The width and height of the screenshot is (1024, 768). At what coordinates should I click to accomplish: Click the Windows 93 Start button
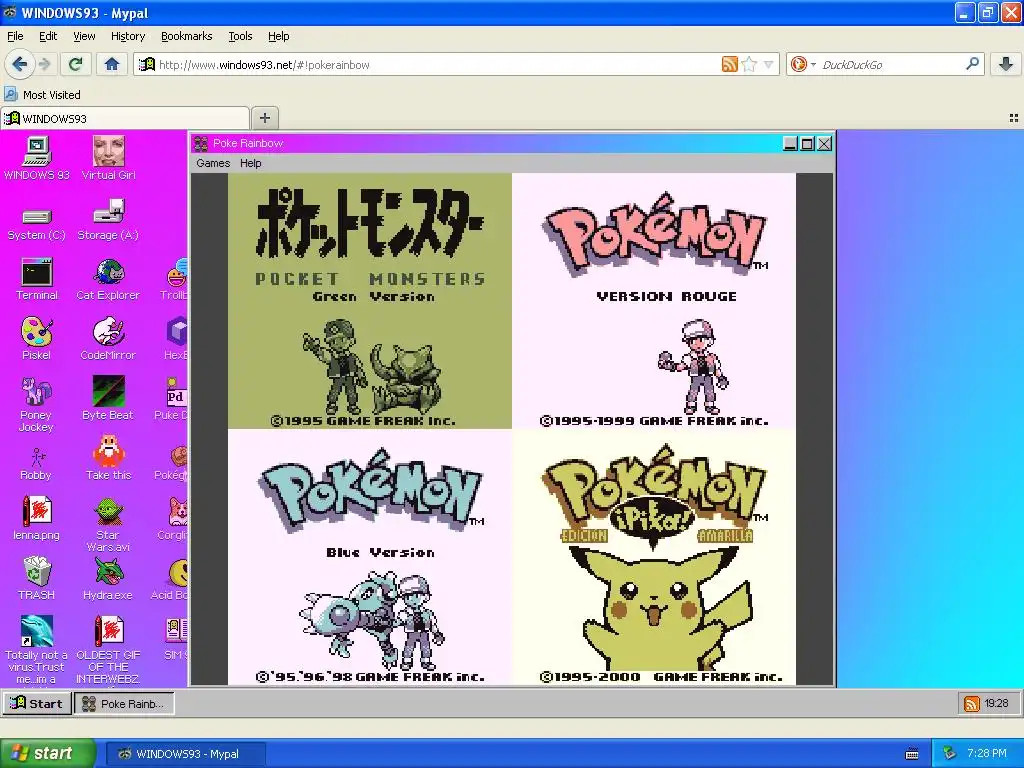[37, 703]
